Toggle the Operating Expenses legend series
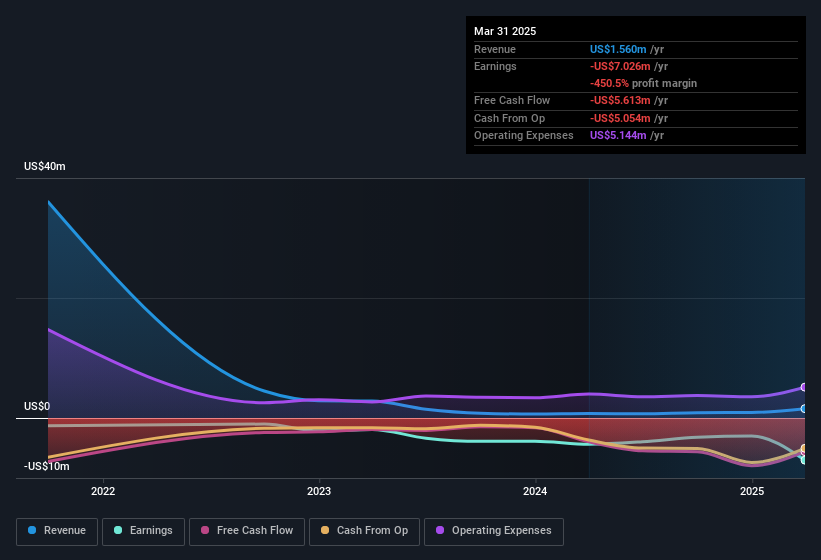This screenshot has width=821, height=560. [x=494, y=532]
